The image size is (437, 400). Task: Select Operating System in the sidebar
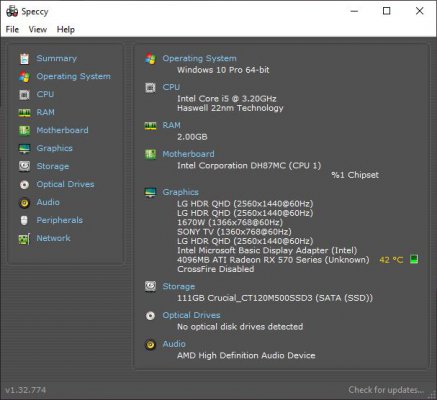[74, 77]
